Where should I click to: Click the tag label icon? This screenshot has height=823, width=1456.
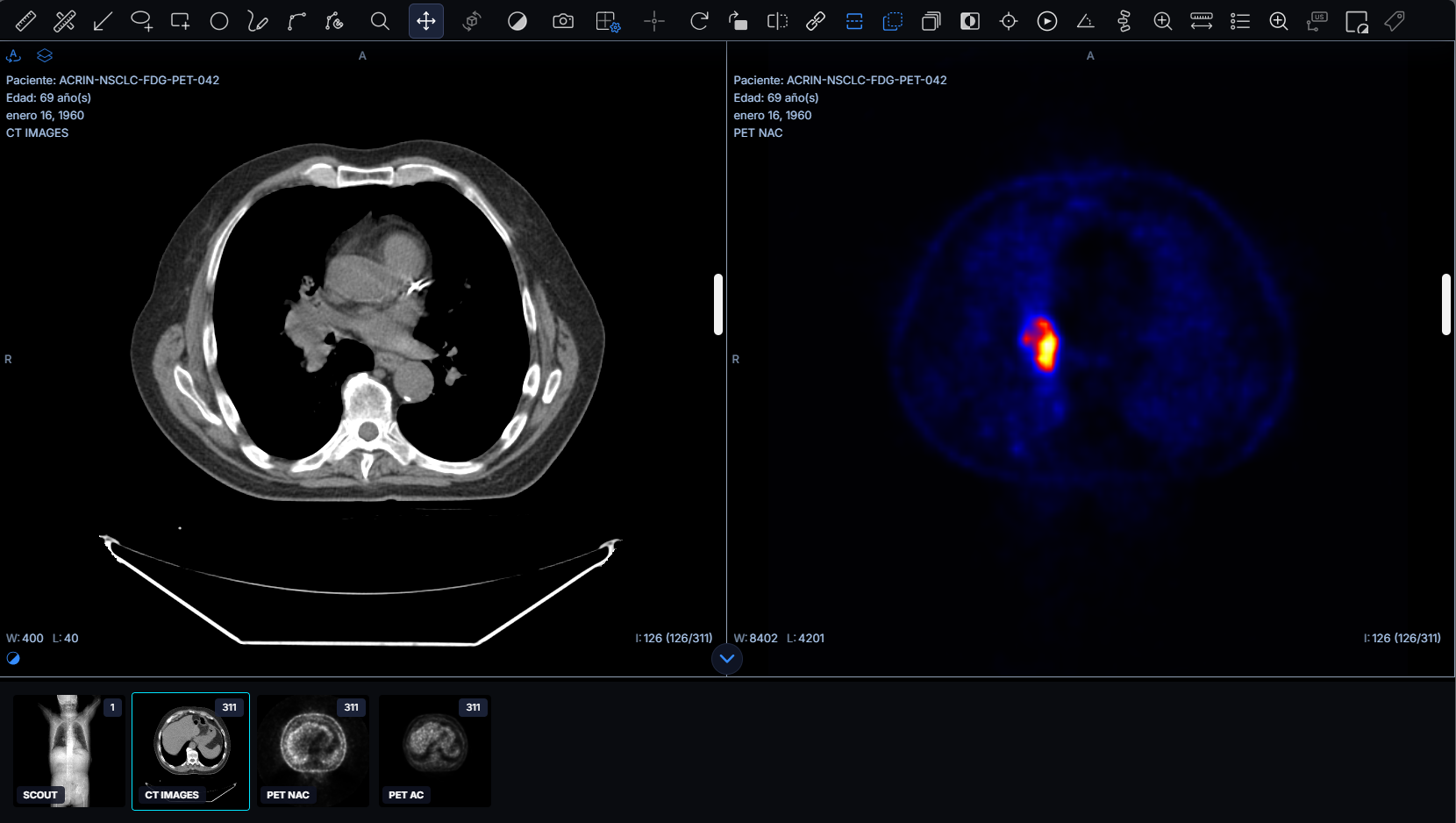click(x=1395, y=21)
